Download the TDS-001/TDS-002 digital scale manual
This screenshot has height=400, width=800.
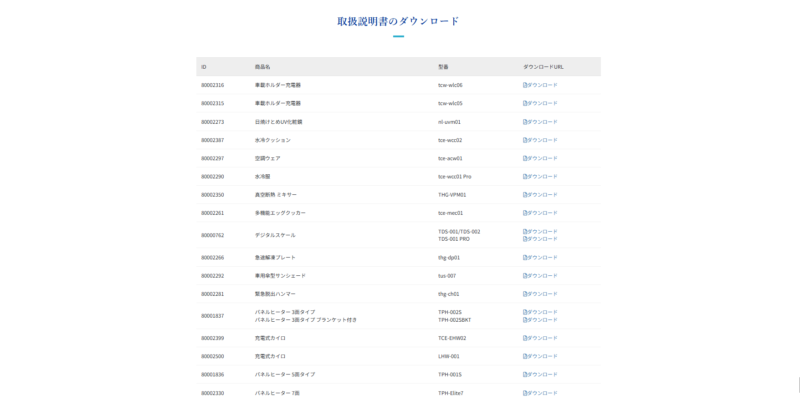542,231
